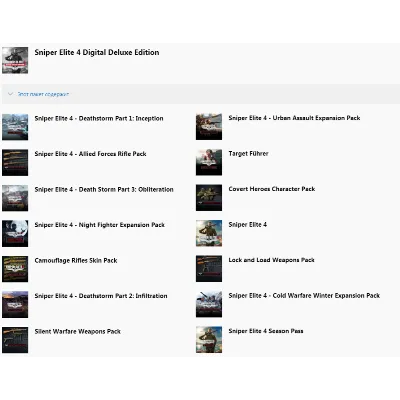The width and height of the screenshot is (400, 400).
Task: Collapse the package contents chevron
Action: [10, 94]
